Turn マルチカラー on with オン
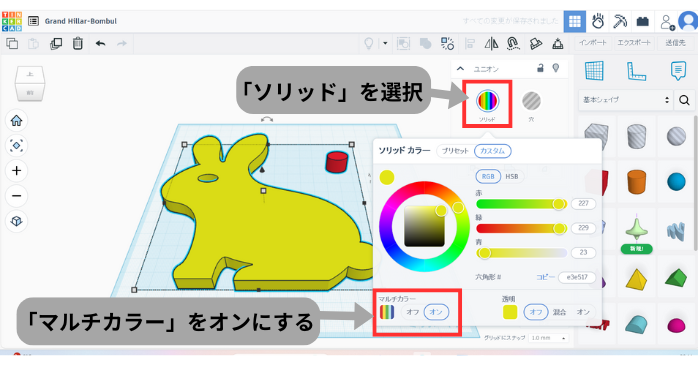698x365 pixels. coord(436,312)
